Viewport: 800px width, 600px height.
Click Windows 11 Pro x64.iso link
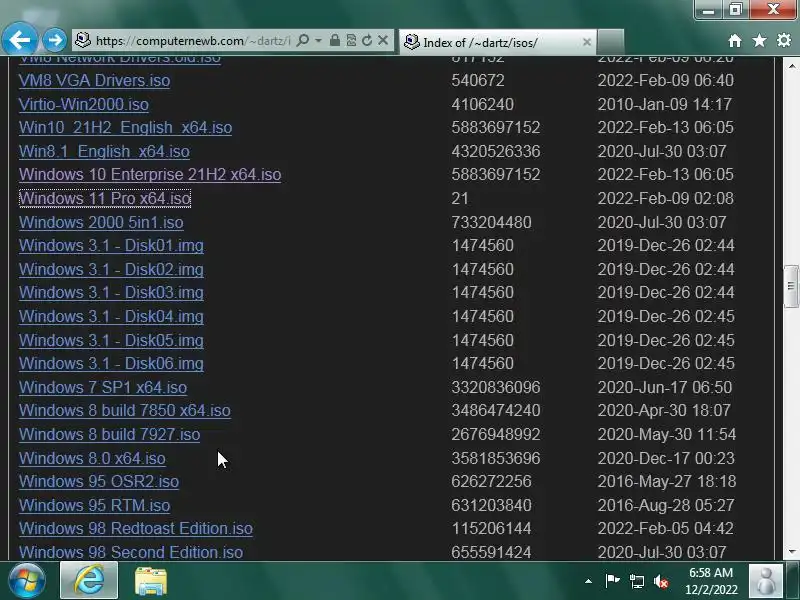105,198
